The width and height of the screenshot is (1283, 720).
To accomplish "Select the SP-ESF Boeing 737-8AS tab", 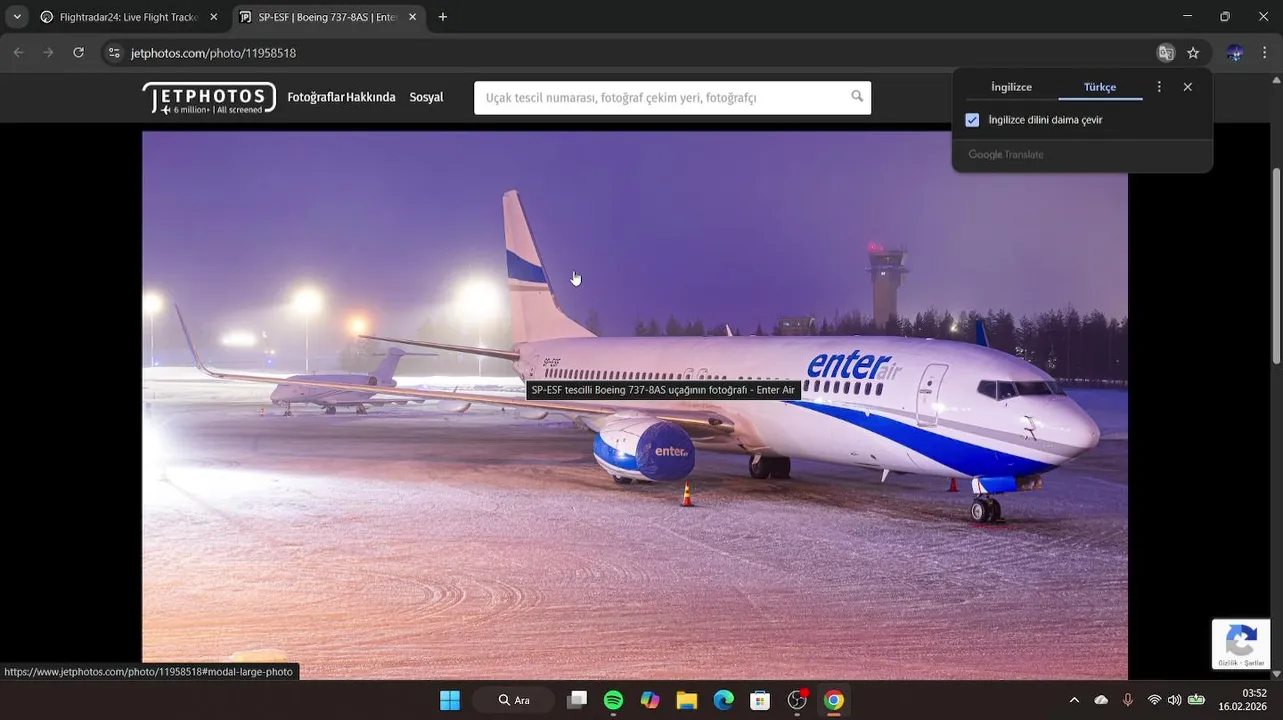I will [327, 17].
